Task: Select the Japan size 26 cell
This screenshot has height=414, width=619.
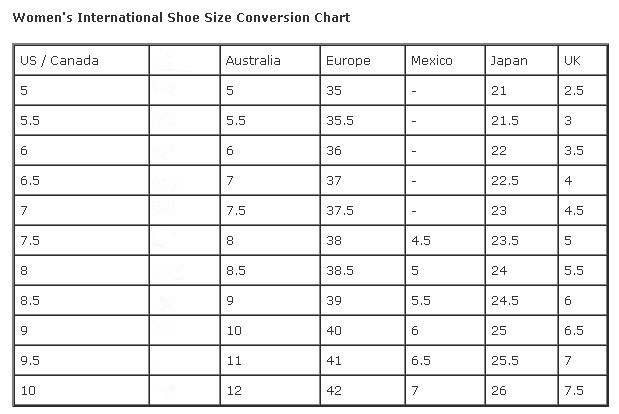Action: point(498,390)
